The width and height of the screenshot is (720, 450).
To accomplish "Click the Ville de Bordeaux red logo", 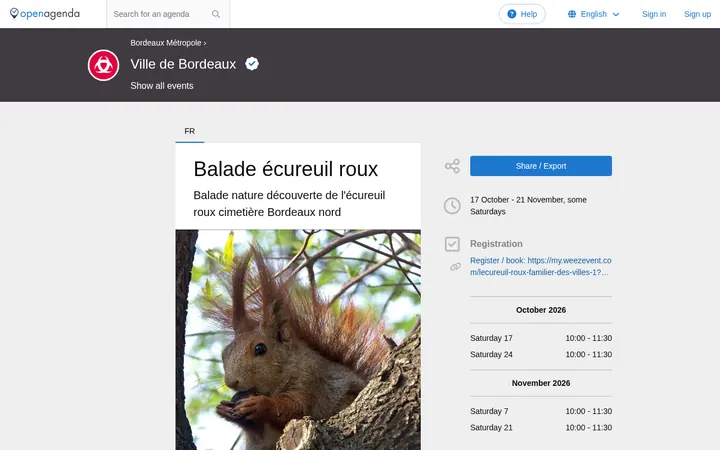I will pos(103,65).
